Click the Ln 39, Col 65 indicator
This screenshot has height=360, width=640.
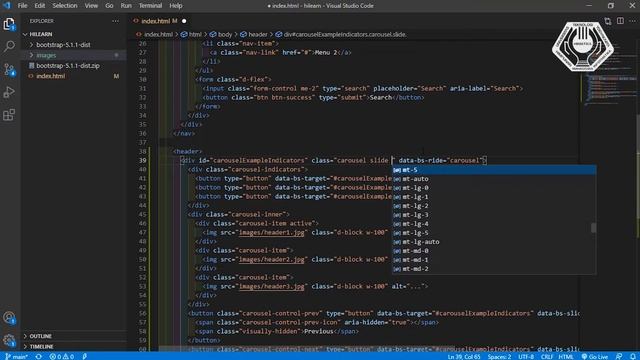click(x=464, y=356)
